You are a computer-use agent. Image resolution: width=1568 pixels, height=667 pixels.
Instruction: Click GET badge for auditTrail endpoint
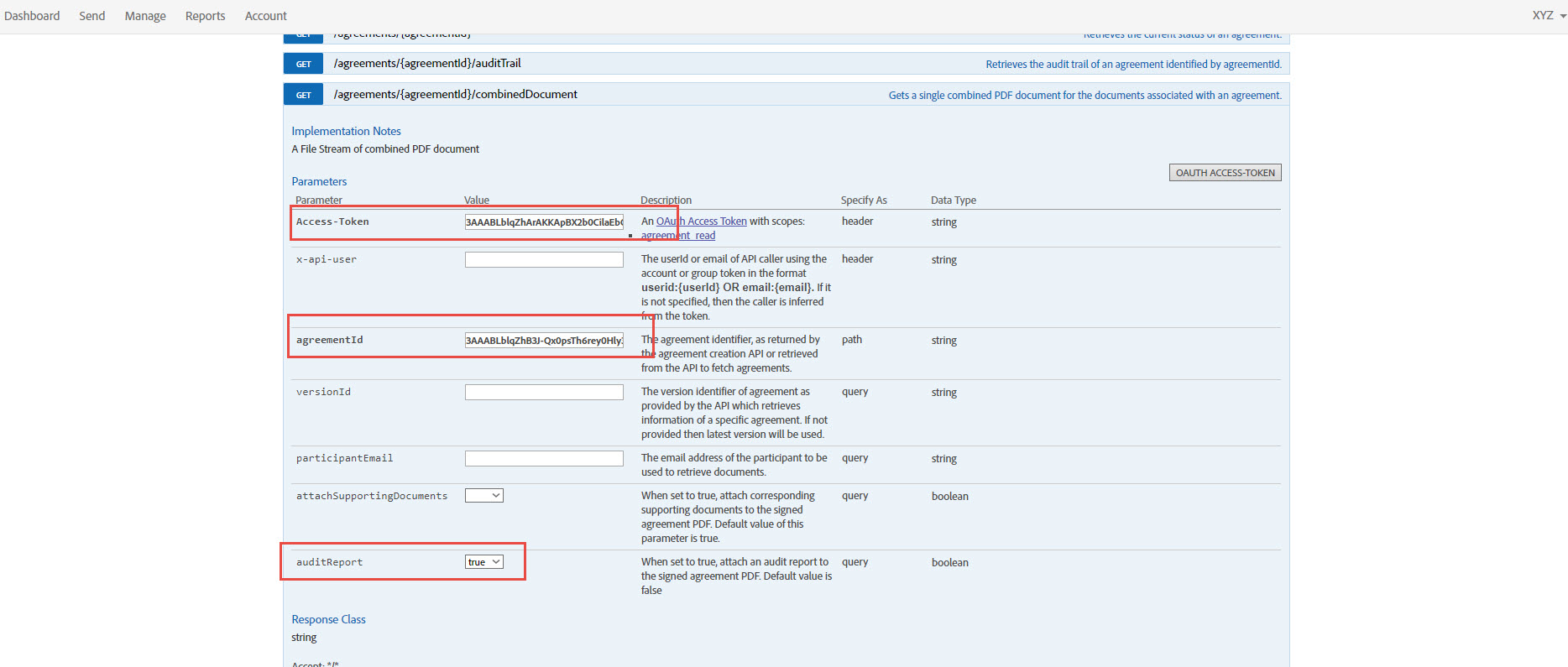click(304, 64)
